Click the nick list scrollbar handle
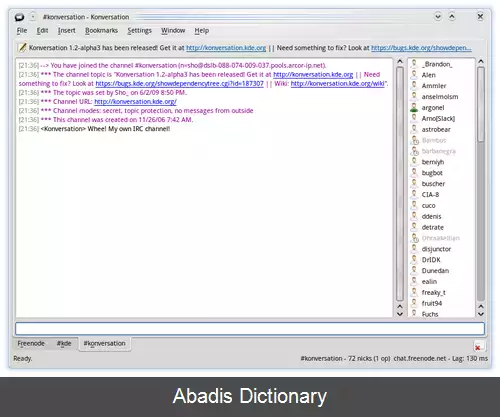 coord(481,104)
